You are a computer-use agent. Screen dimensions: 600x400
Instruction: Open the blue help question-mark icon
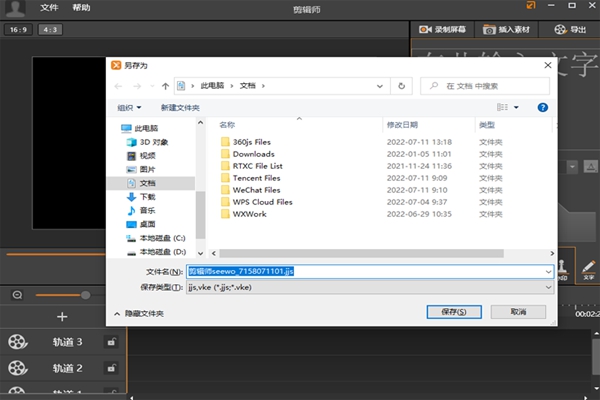543,107
